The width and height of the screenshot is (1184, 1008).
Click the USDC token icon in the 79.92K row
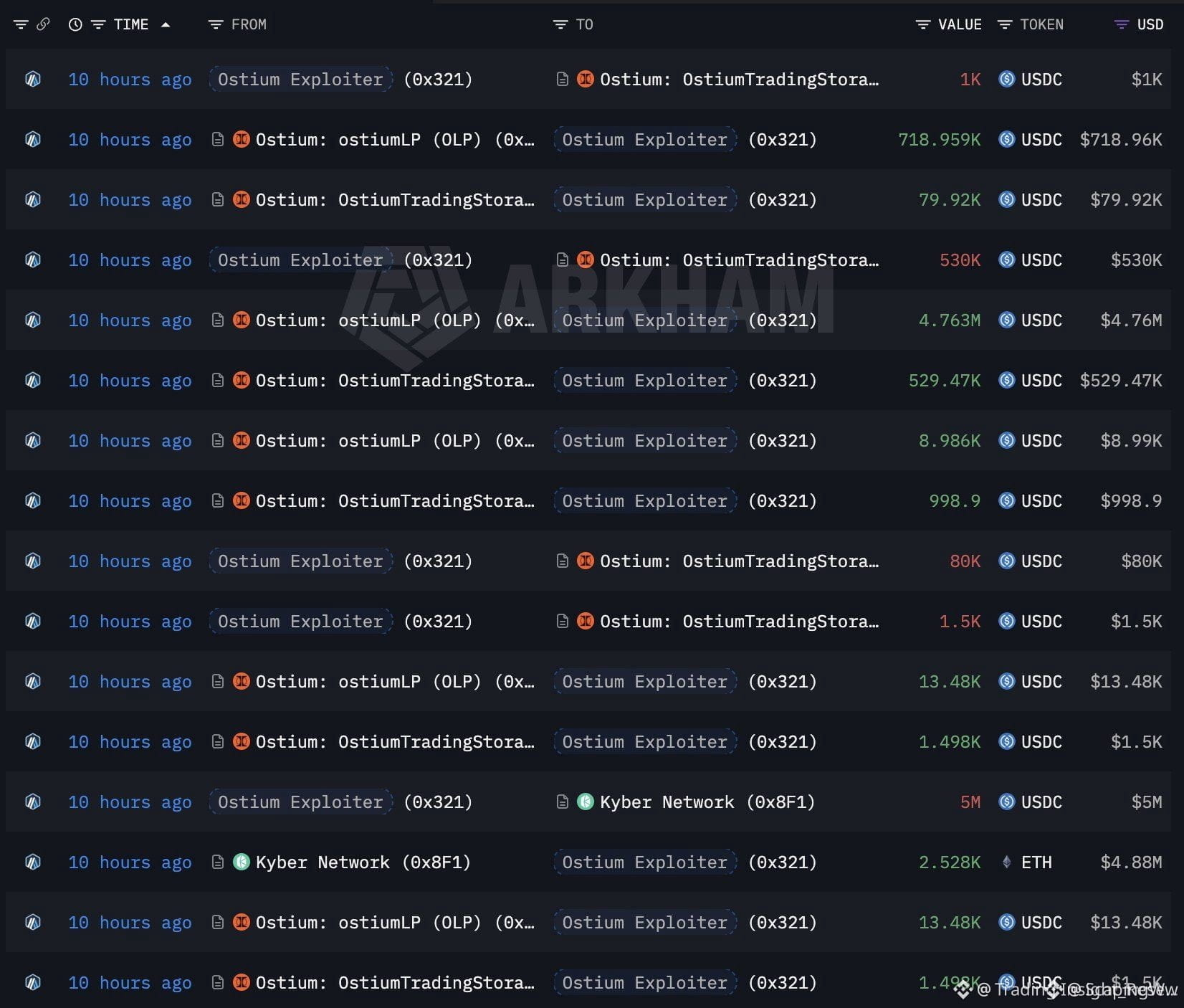pyautogui.click(x=1007, y=199)
